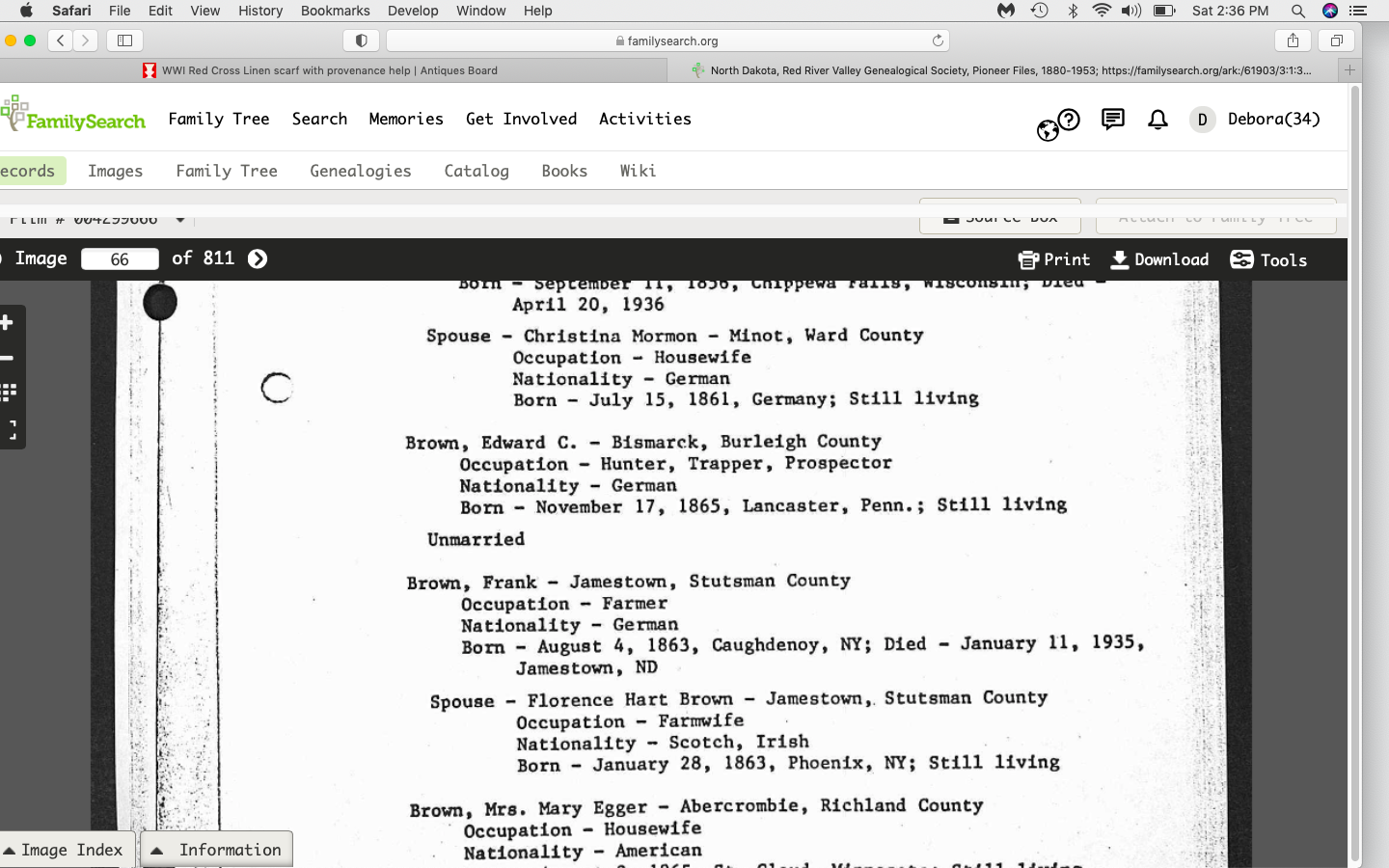
Task: Download the current record image
Action: (x=1159, y=259)
